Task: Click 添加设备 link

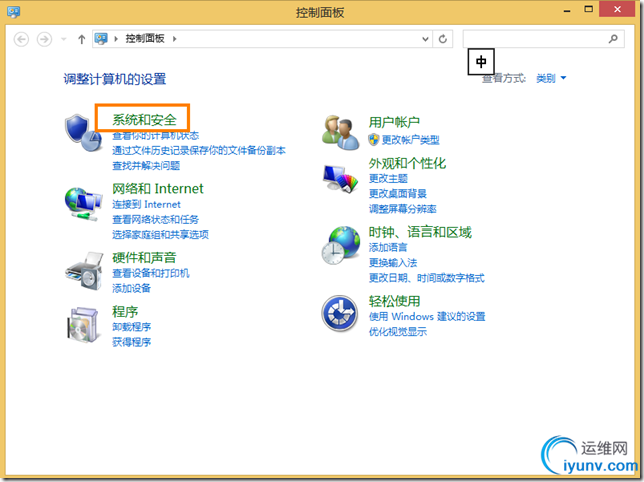Action: click(131, 289)
